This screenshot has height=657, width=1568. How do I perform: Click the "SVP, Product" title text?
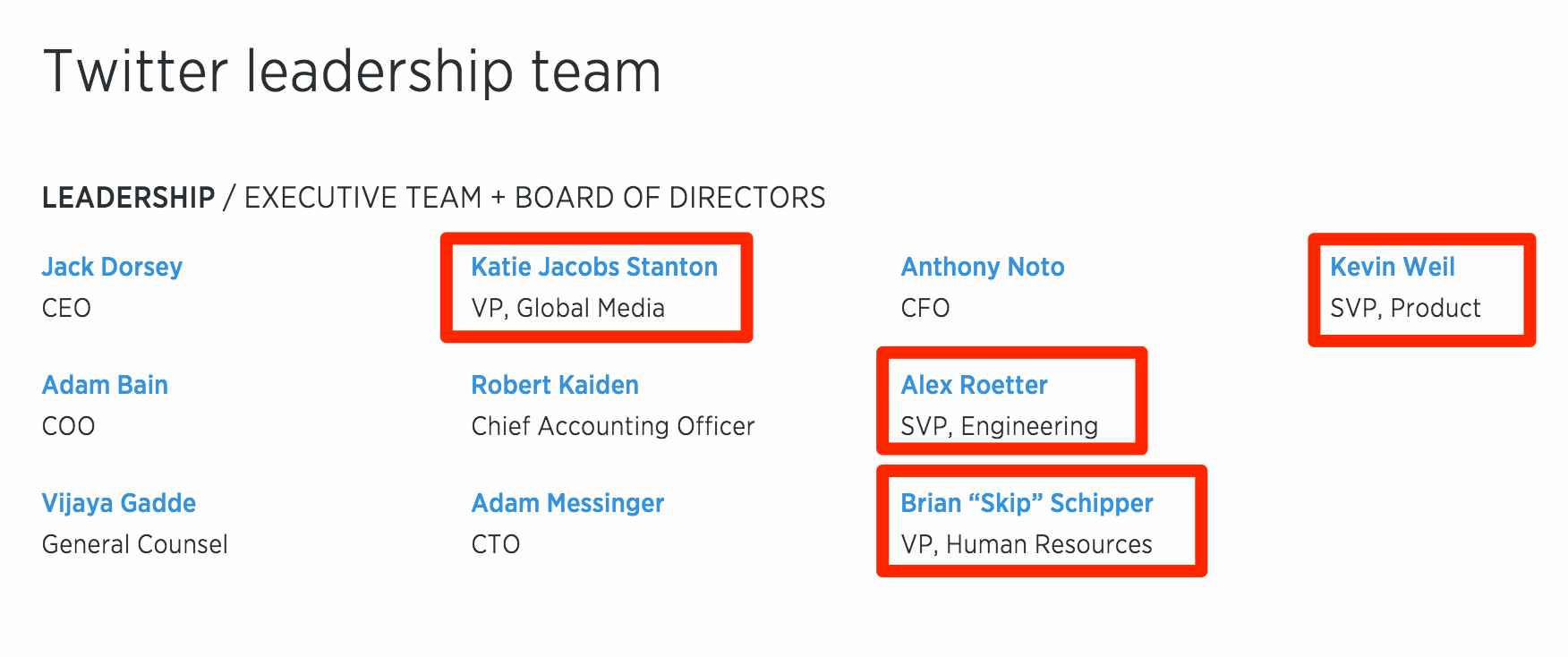pos(1405,308)
